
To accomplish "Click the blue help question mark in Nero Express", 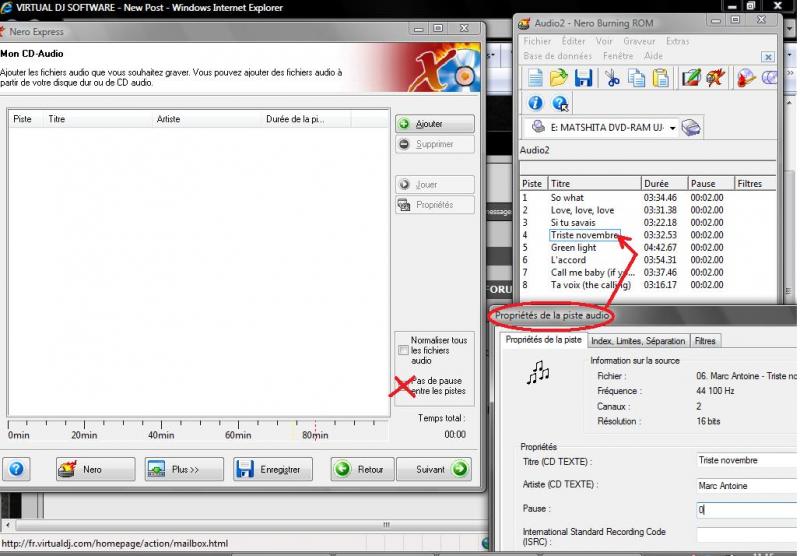I will 19,469.
